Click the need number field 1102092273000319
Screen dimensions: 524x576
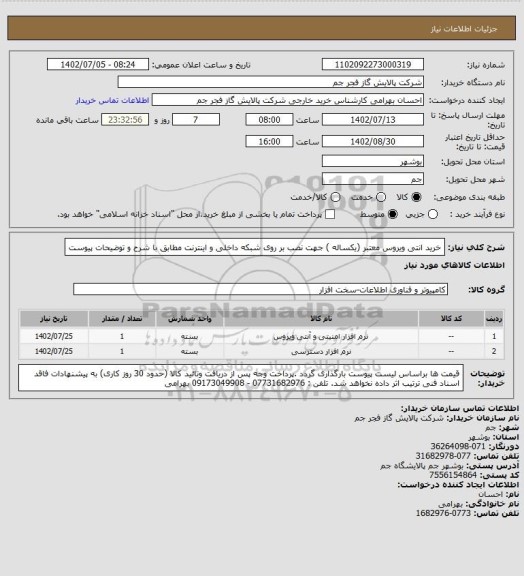pos(373,64)
